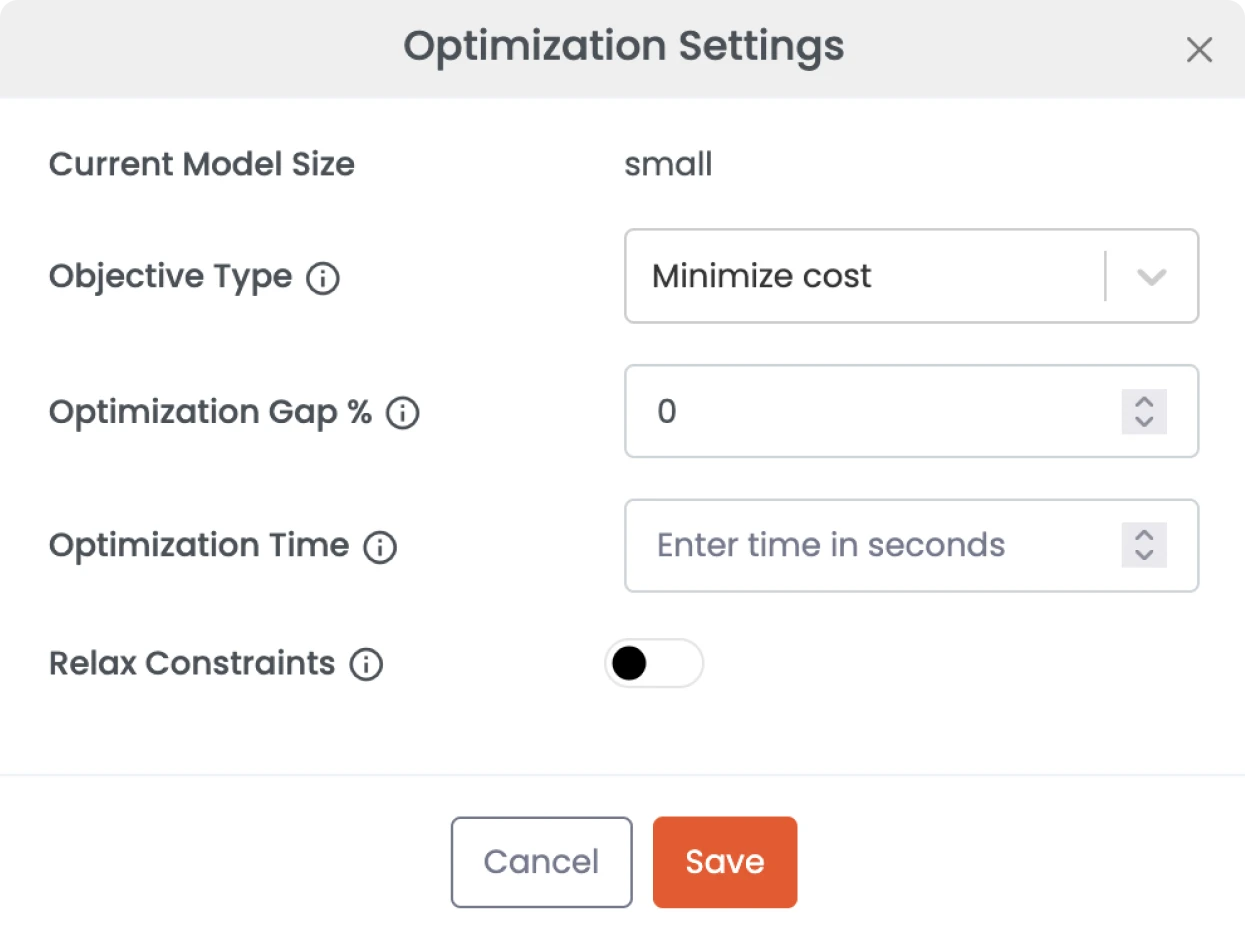
Task: Switch the Relax Constraints setting on
Action: click(654, 663)
